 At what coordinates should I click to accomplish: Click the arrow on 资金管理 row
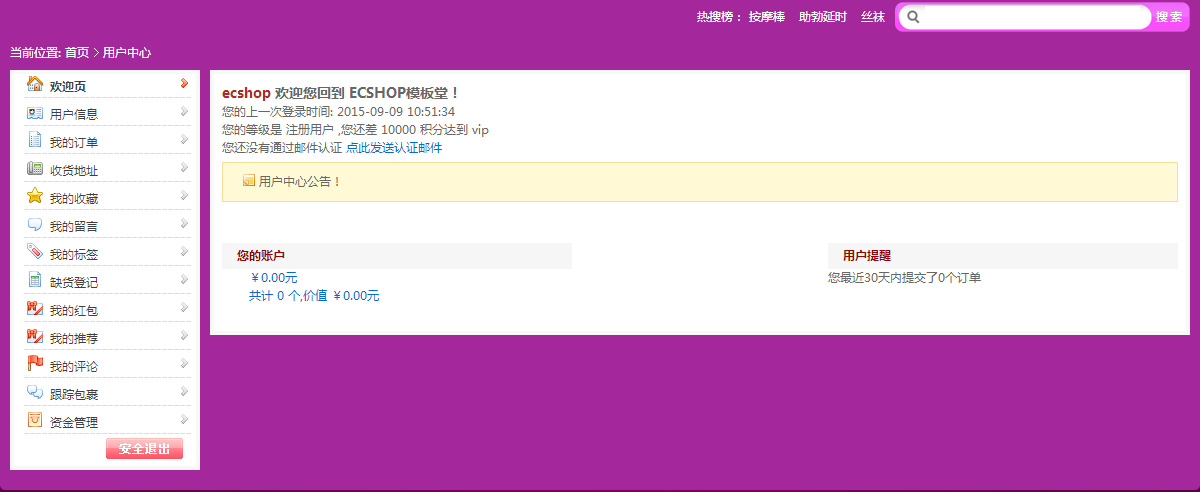point(184,419)
